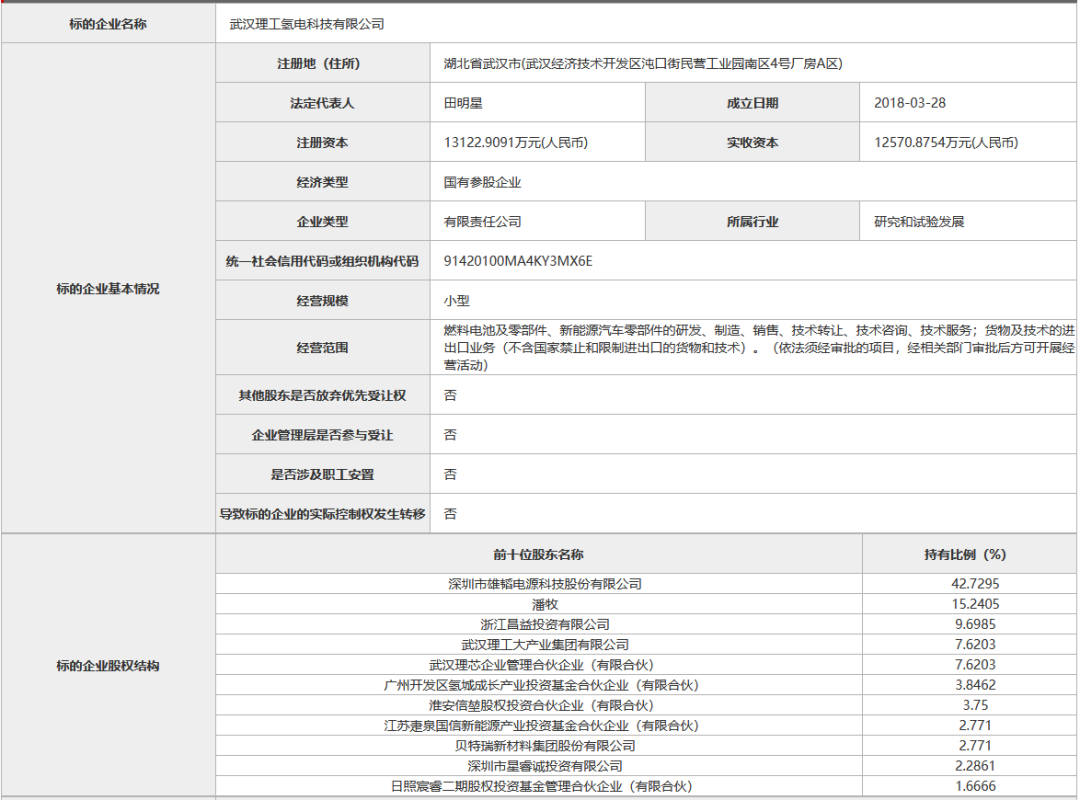
Task: Click the 经营规模 label
Action: (322, 301)
